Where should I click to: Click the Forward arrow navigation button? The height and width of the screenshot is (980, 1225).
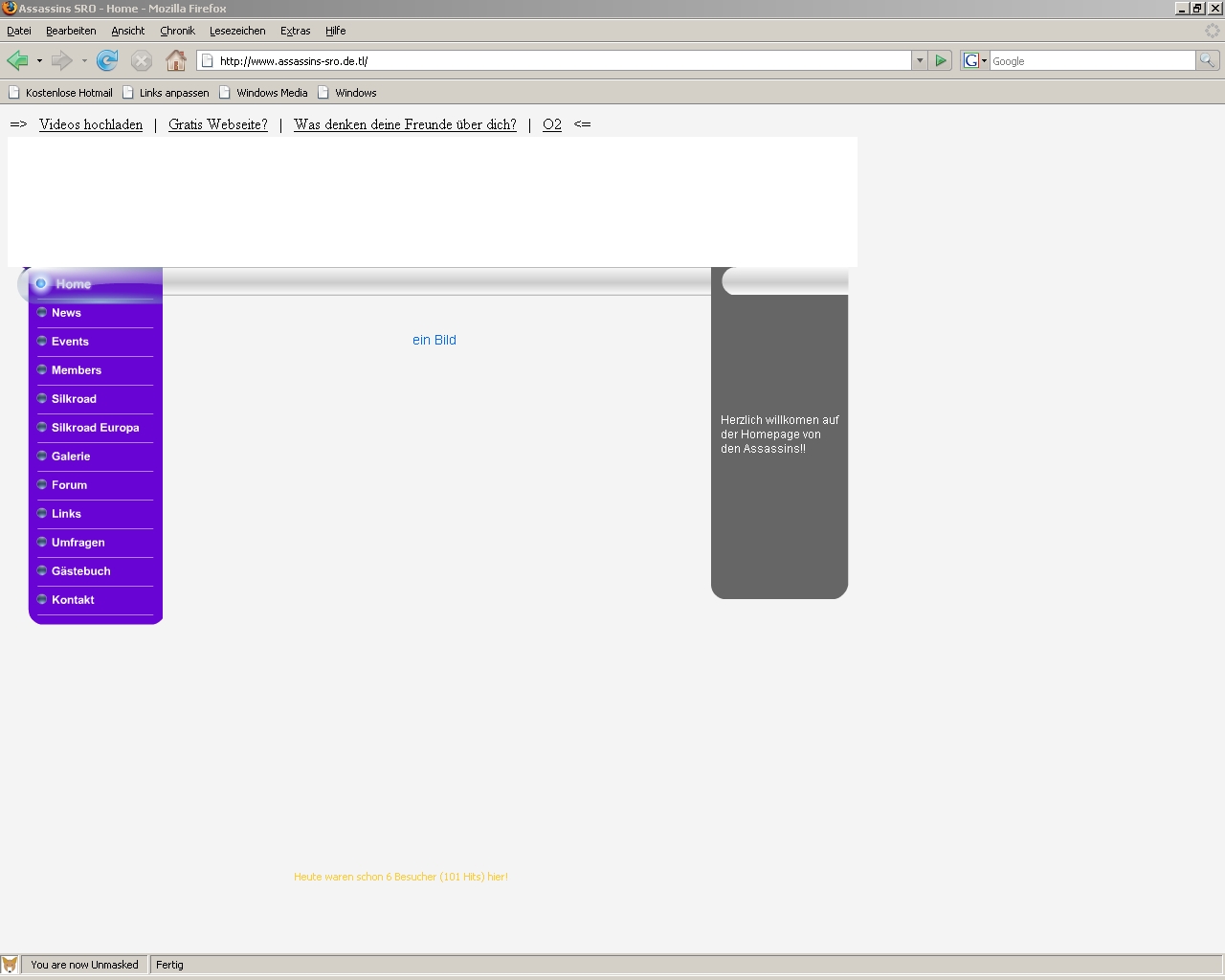pos(62,60)
